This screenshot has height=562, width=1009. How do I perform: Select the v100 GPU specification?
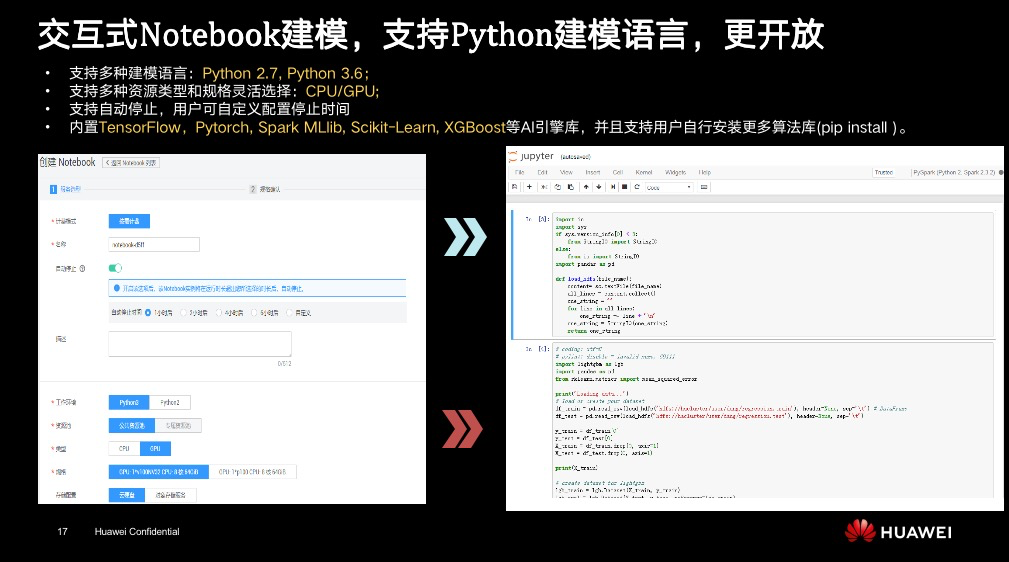coord(158,472)
